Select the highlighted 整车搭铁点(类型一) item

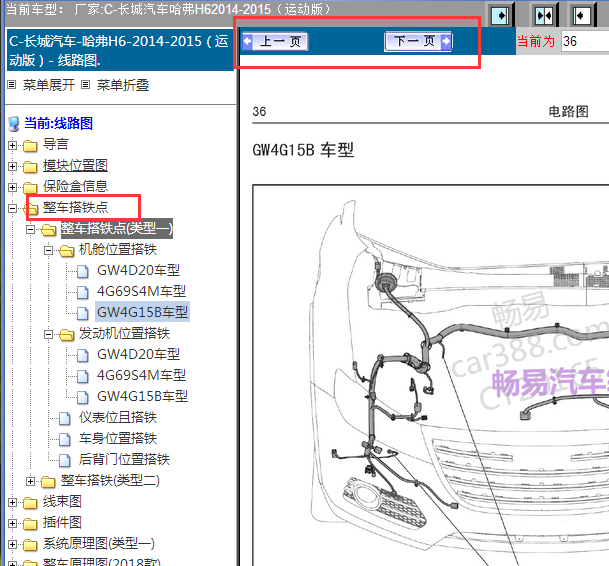pyautogui.click(x=117, y=228)
